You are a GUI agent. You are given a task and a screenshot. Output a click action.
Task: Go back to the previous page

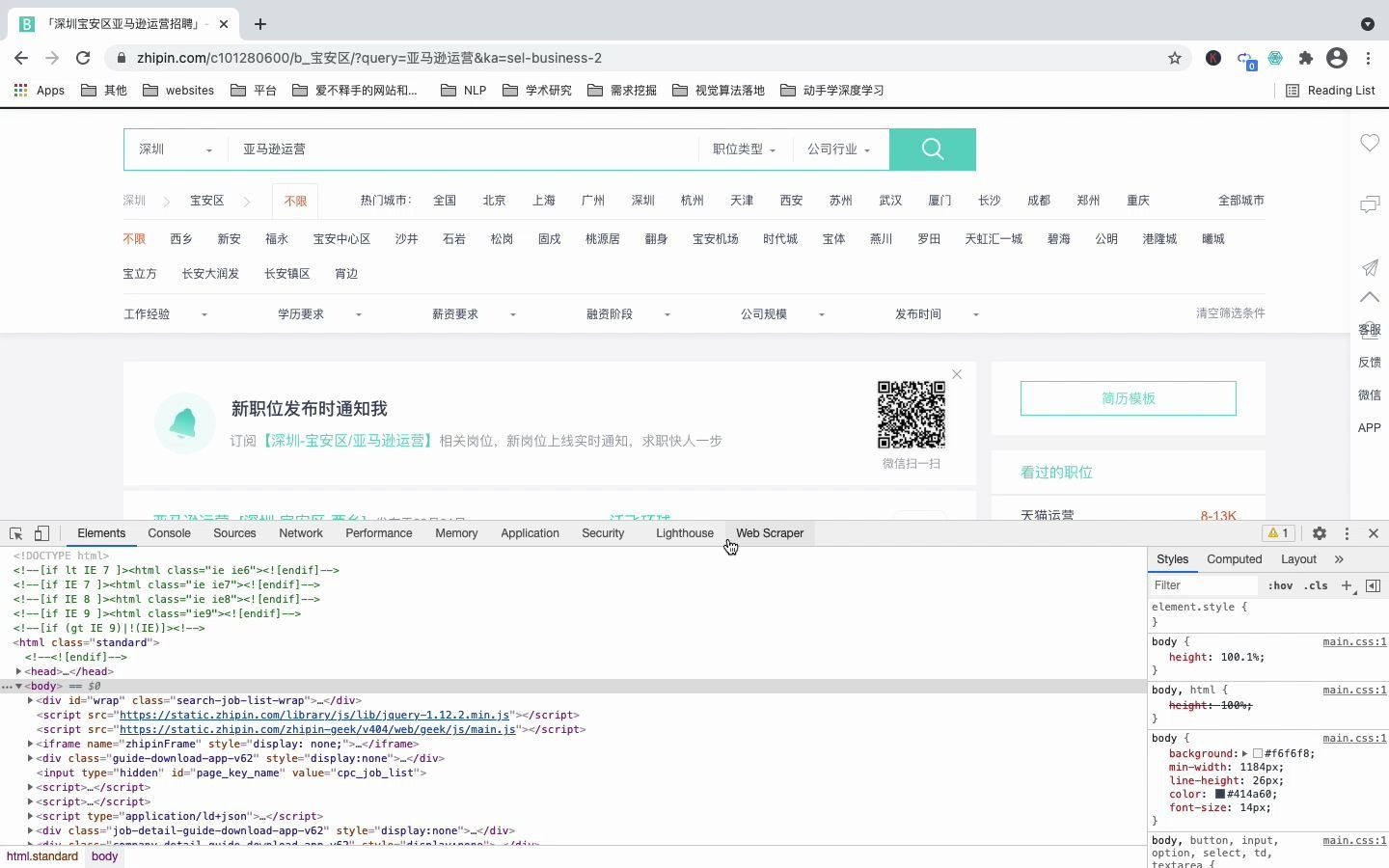coord(21,58)
